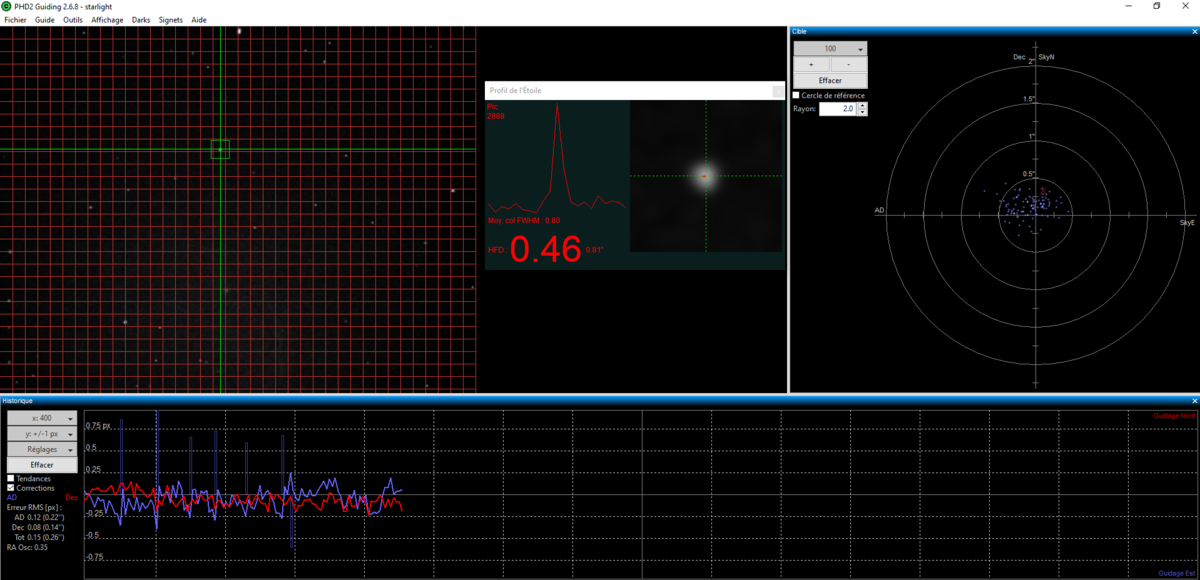Click the PHD2 app icon in title bar
This screenshot has height=580, width=1200.
click(8, 6)
